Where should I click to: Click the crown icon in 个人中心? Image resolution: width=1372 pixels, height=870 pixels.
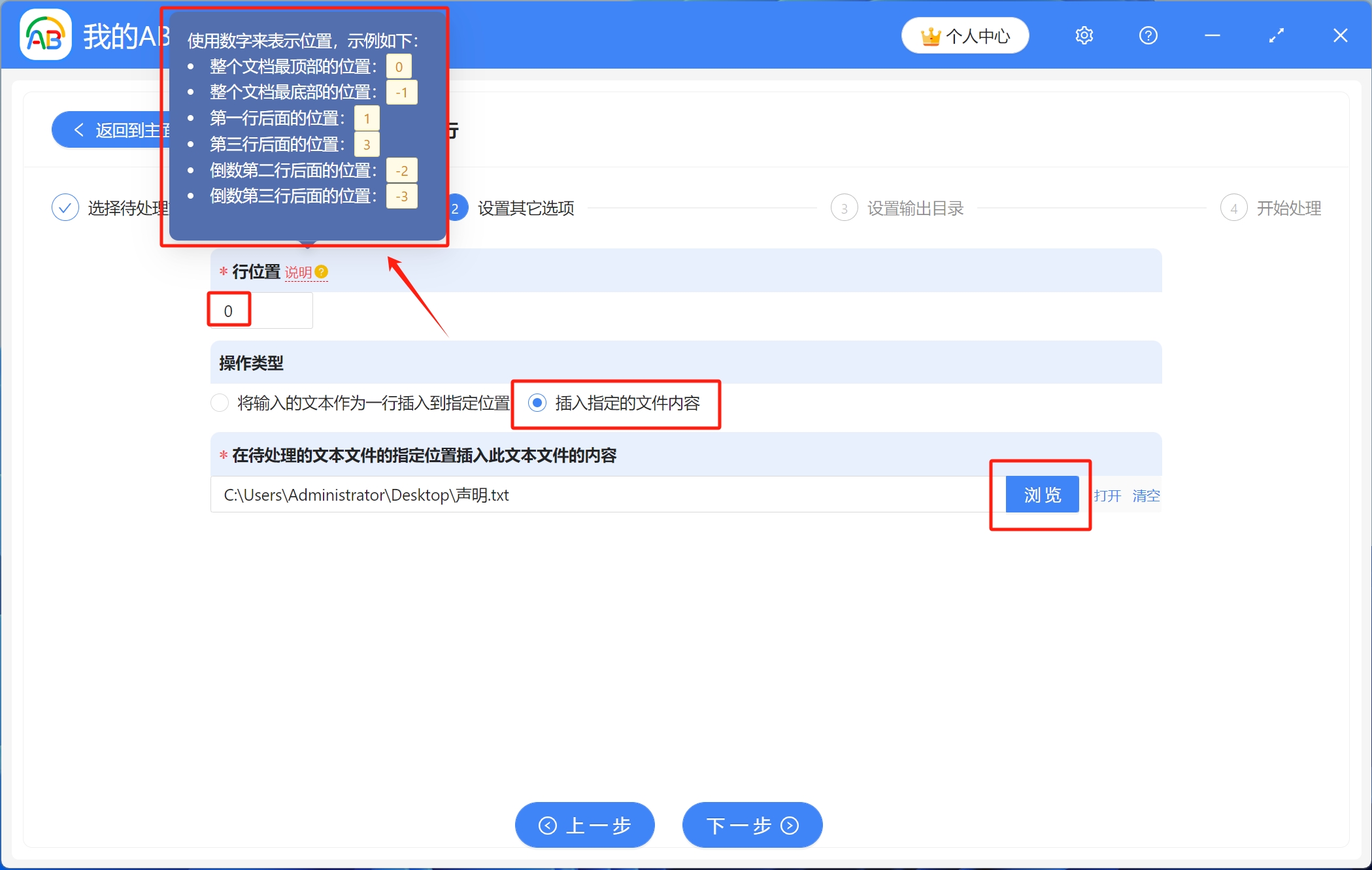[x=931, y=35]
